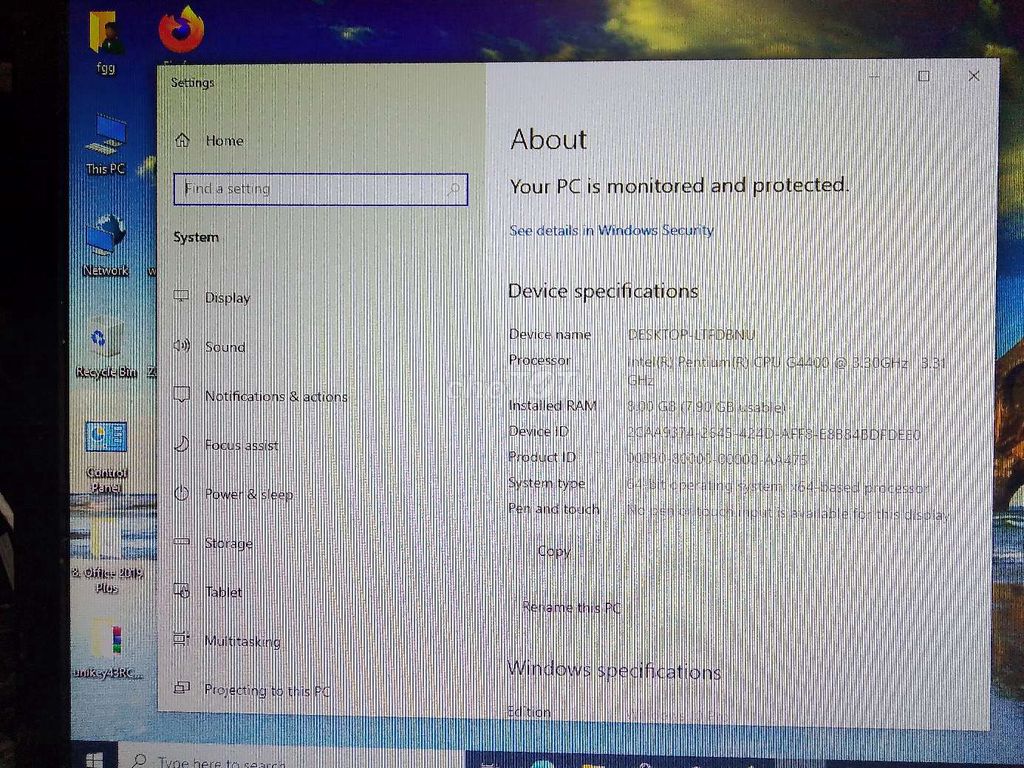Image resolution: width=1024 pixels, height=768 pixels.
Task: Select Tablet settings in sidebar
Action: 223,592
